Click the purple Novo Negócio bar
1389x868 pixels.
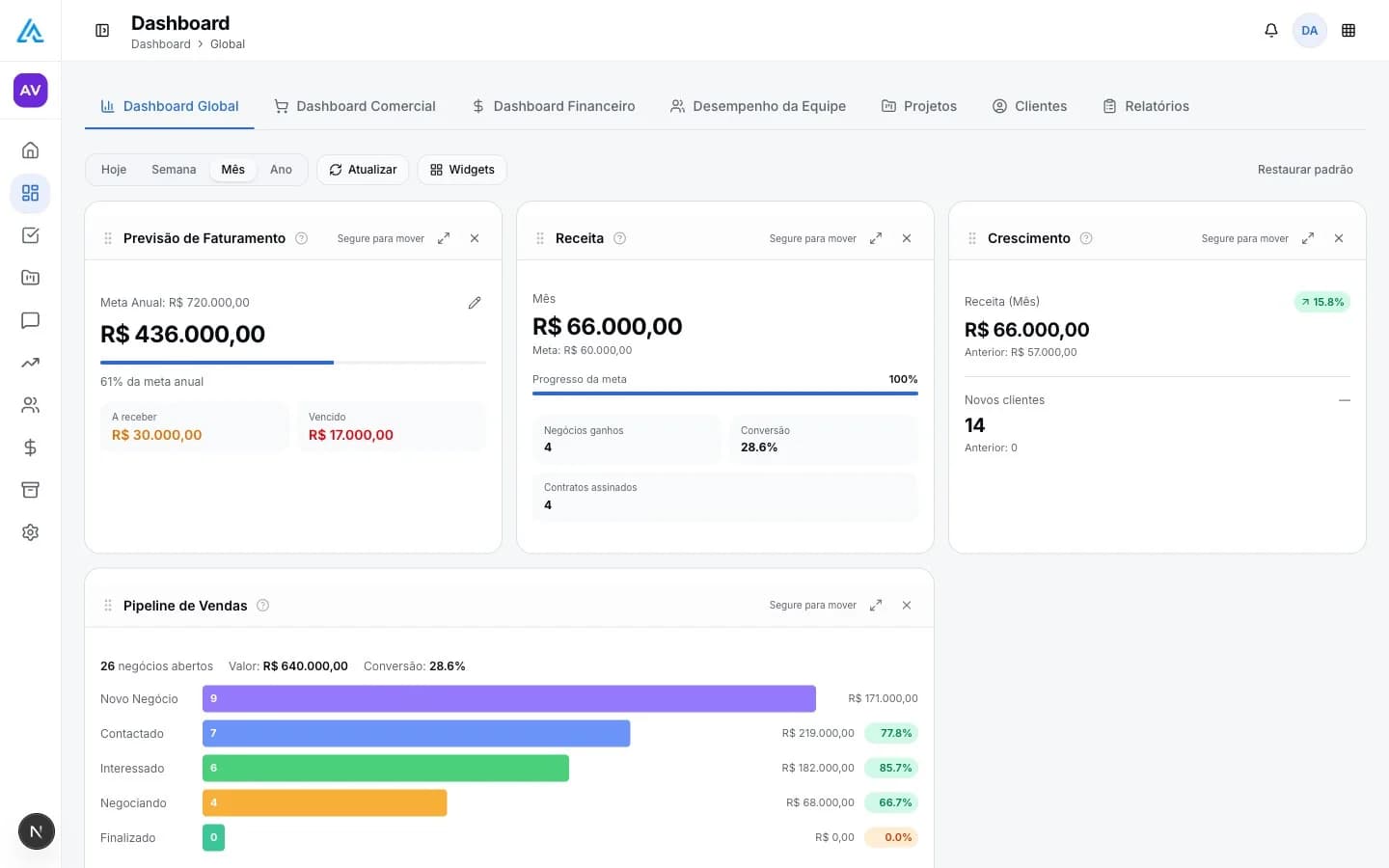[509, 698]
